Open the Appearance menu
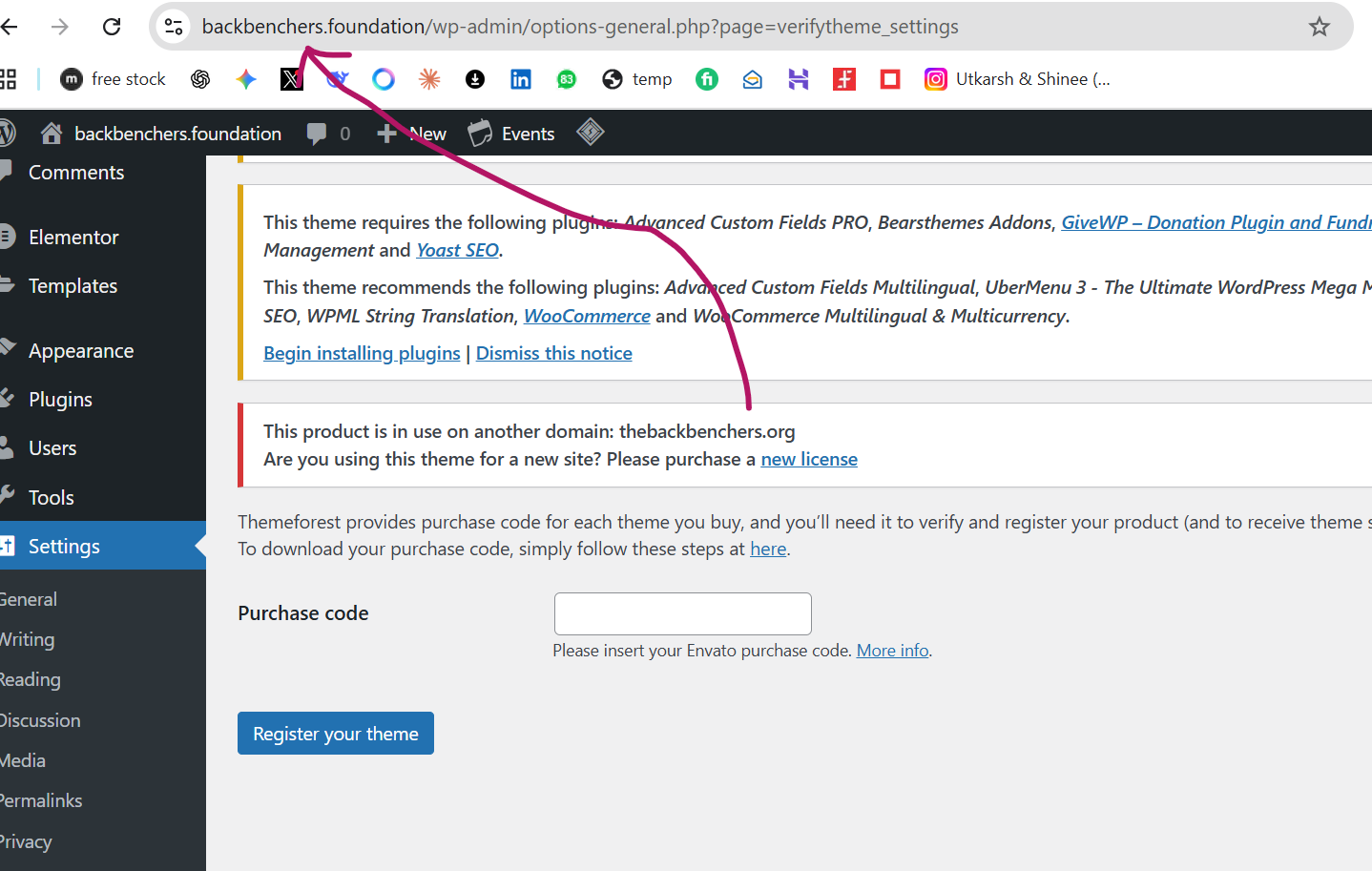 (81, 351)
